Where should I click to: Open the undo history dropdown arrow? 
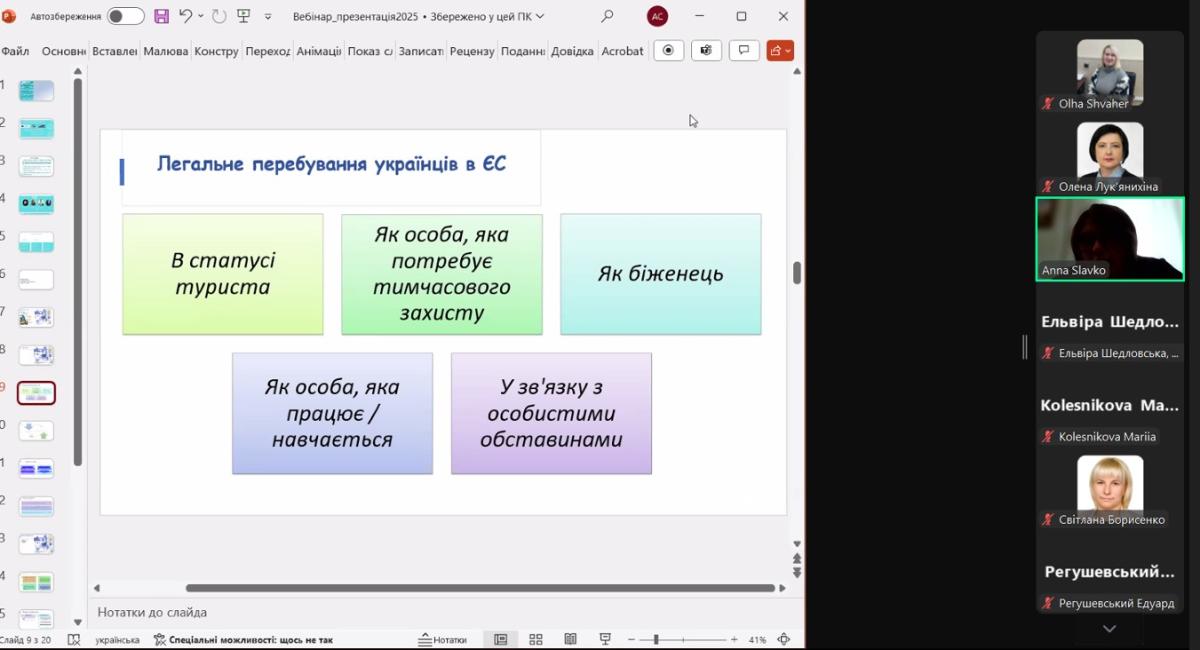point(200,16)
